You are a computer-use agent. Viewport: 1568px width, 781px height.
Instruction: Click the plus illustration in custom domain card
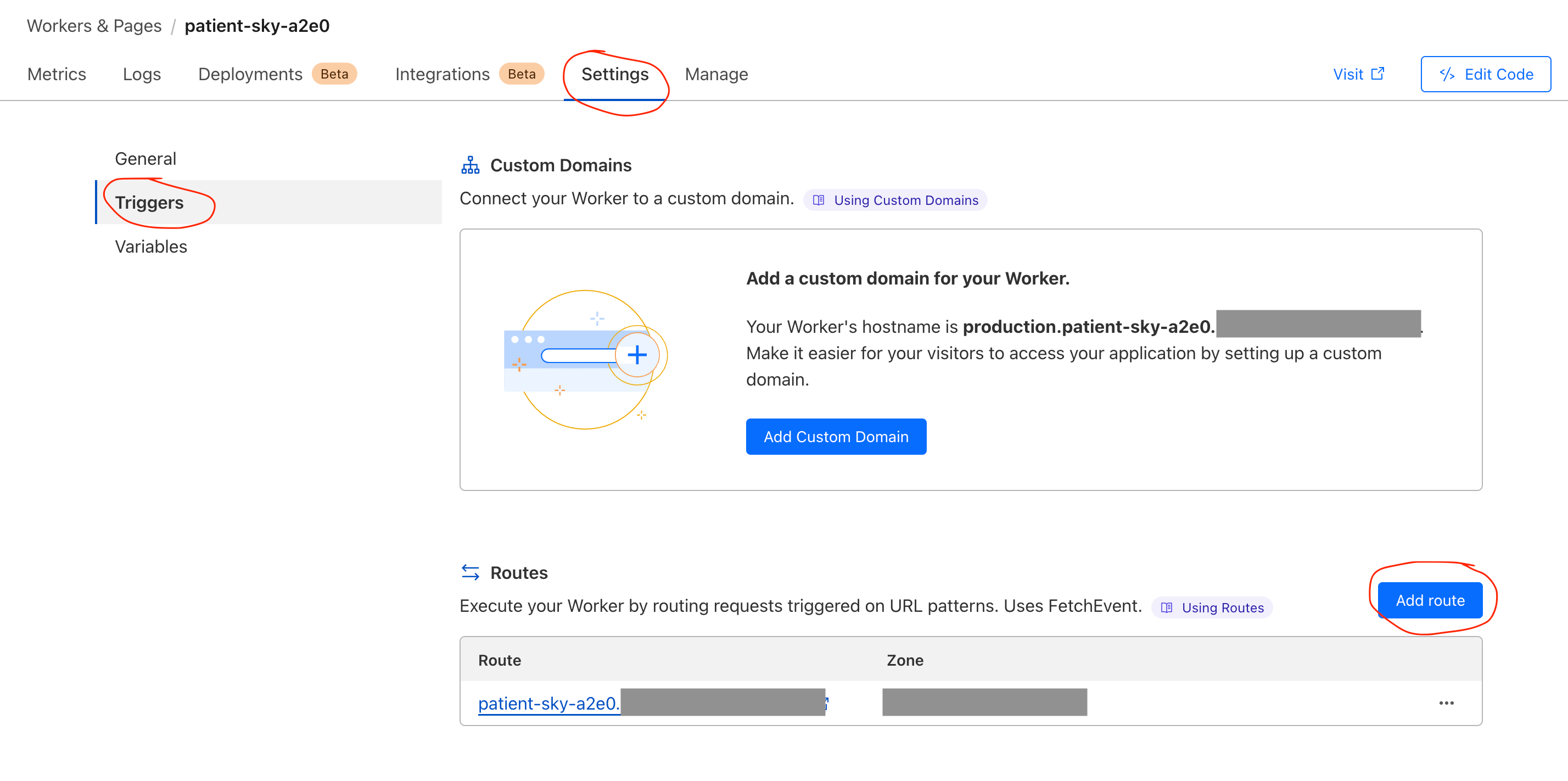(637, 355)
